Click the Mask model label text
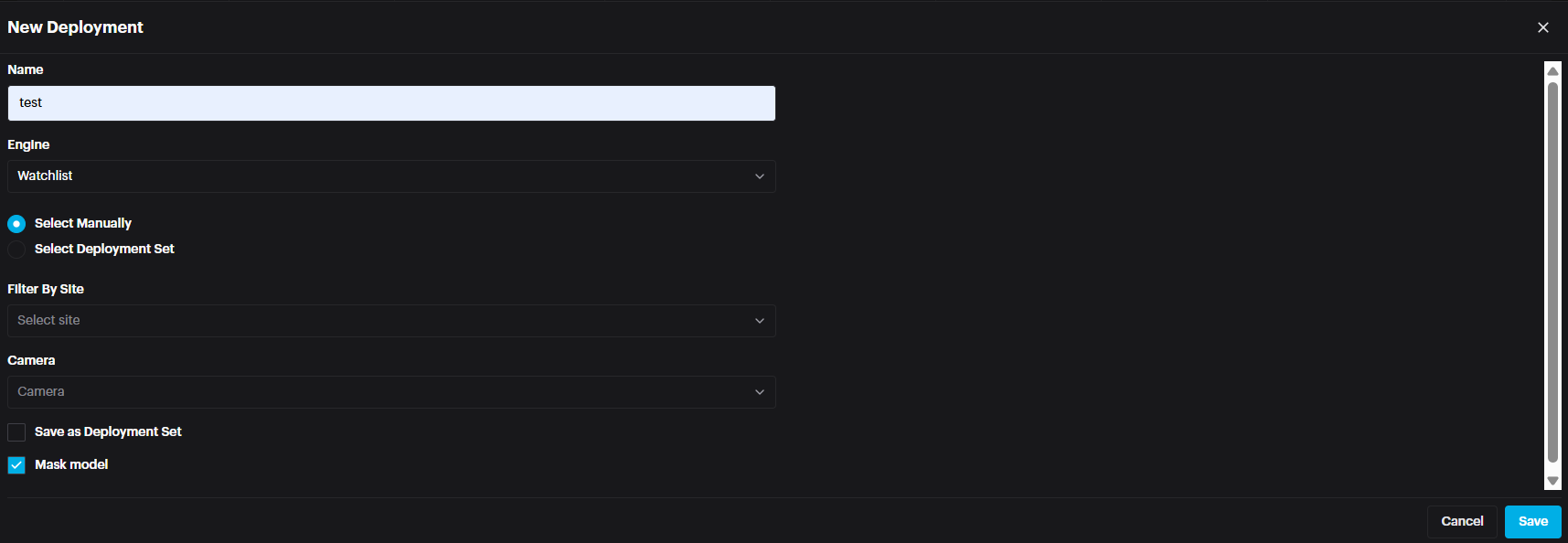1568x543 pixels. point(71,465)
